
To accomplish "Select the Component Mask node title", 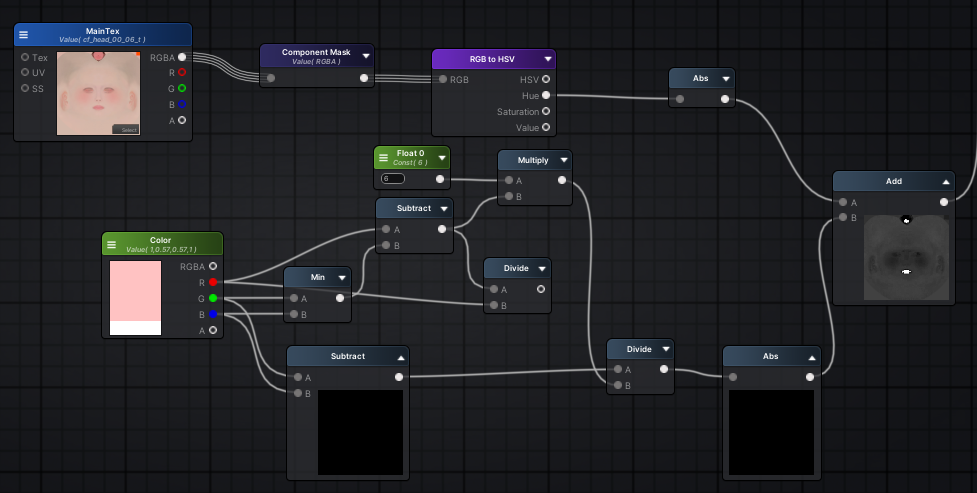I will coord(316,52).
